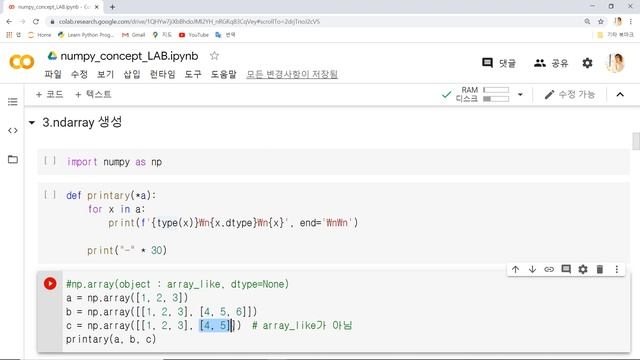Star the numpy_concept_LAB.ipynb notebook
Viewport: 640px width, 360px height.
coord(214,56)
